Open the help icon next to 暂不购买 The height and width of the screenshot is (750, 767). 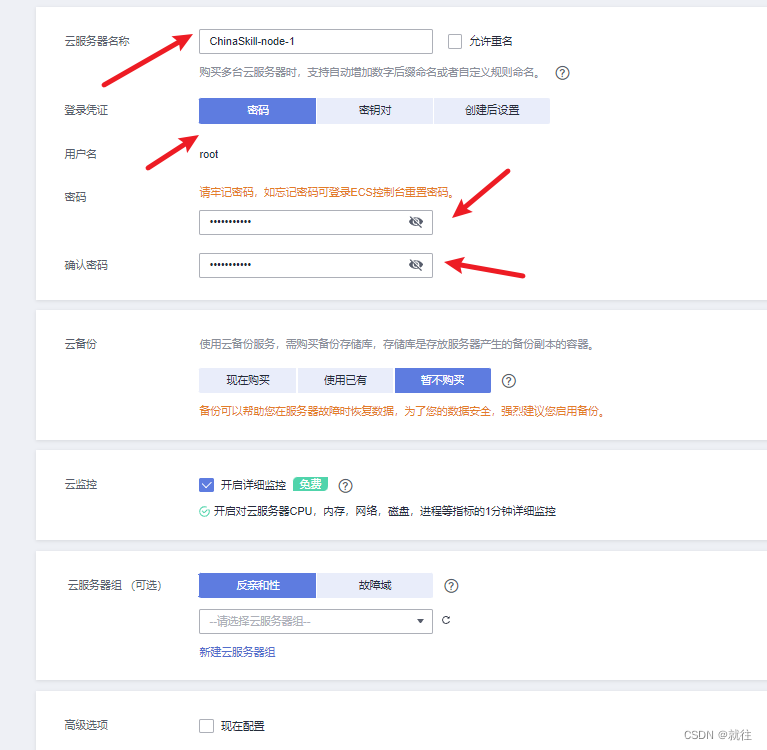[x=509, y=381]
